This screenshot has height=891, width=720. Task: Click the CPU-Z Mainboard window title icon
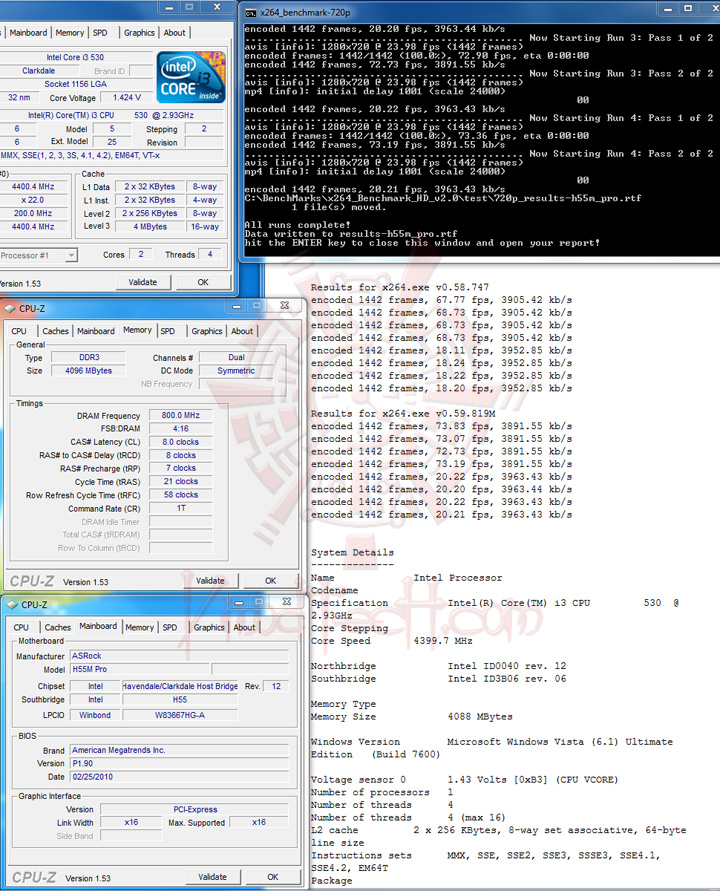click(12, 605)
